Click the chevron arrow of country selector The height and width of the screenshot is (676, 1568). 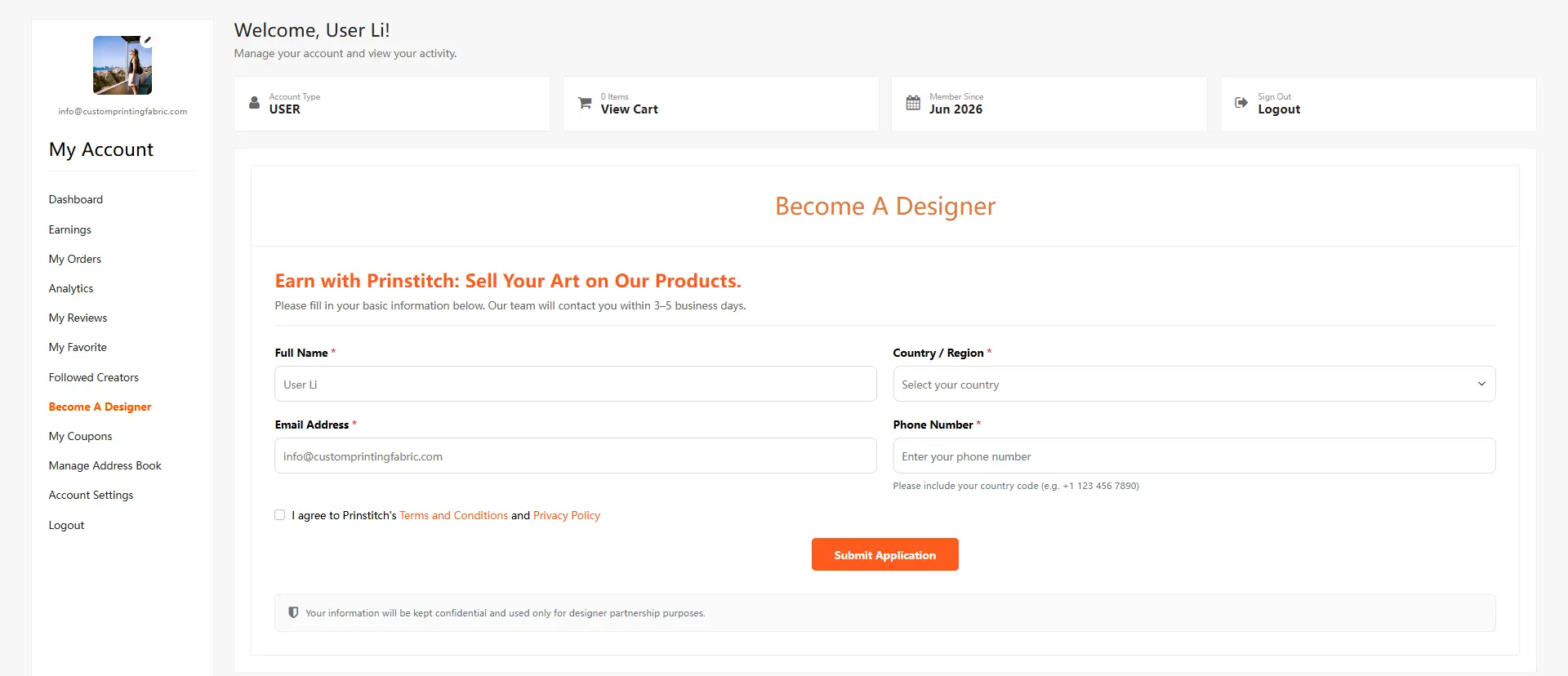click(x=1481, y=384)
